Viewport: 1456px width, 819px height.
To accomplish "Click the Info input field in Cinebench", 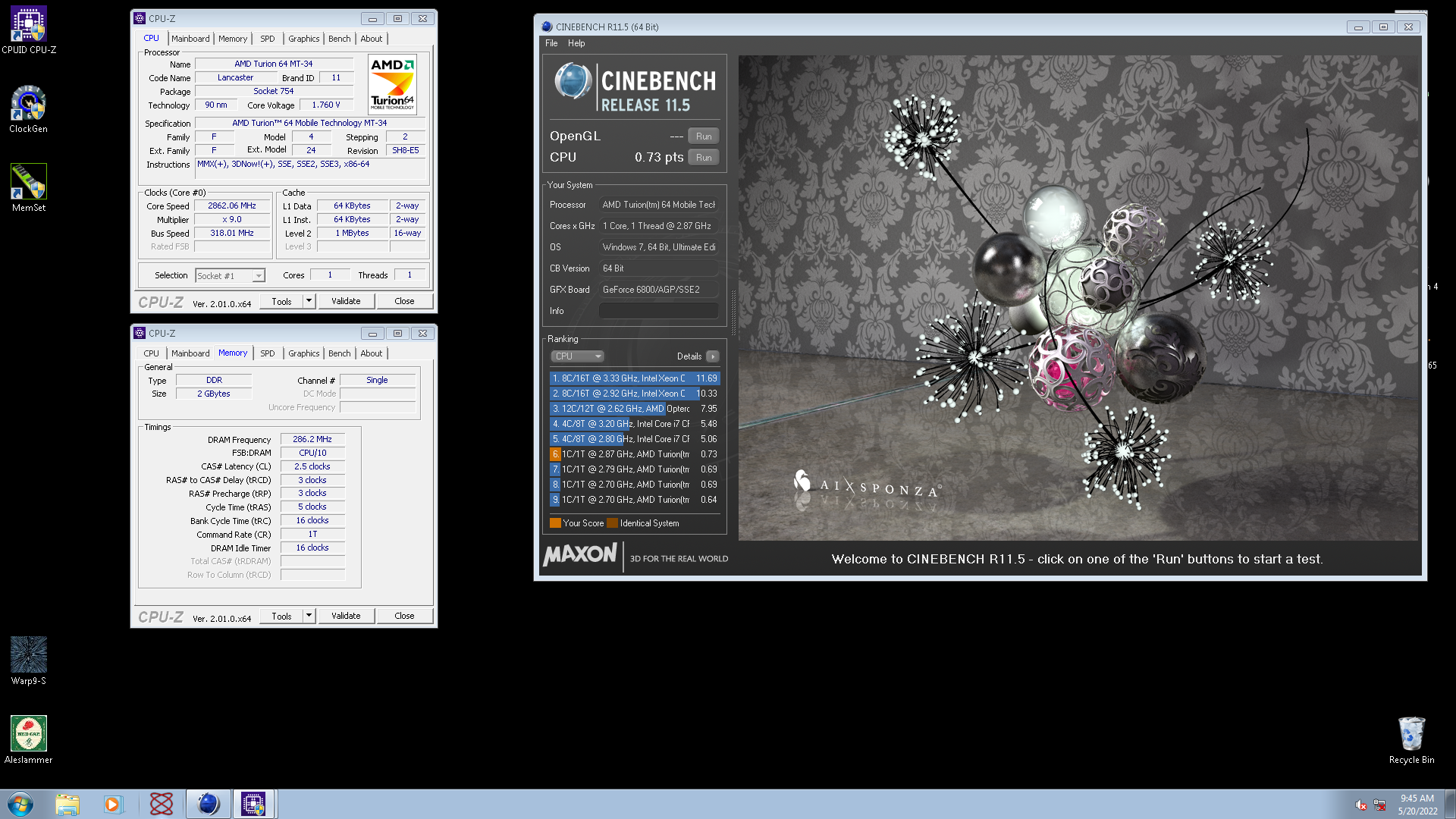I will pos(659,311).
